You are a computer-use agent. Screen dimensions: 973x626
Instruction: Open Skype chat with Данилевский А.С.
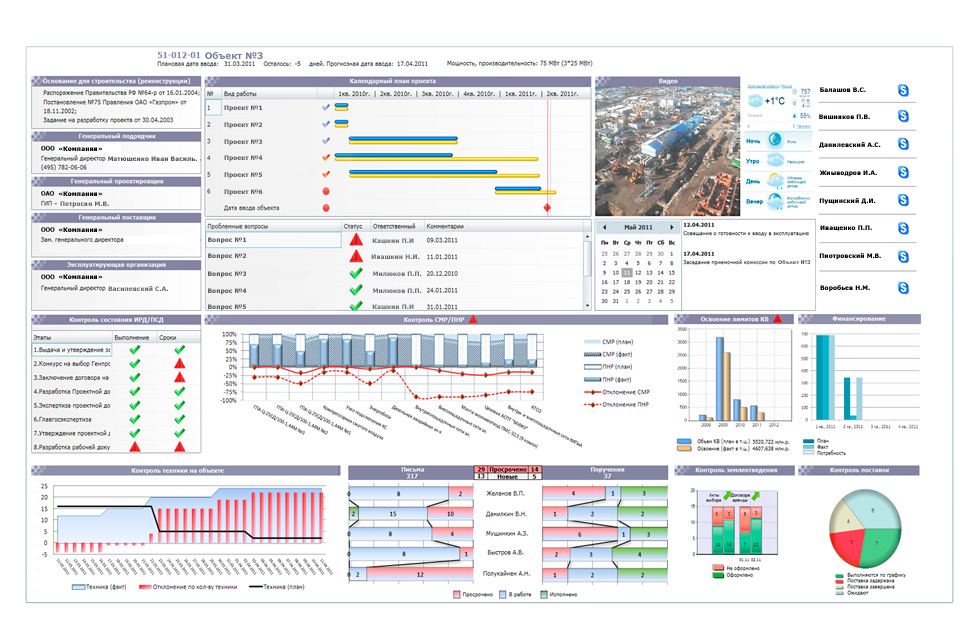pyautogui.click(x=903, y=144)
